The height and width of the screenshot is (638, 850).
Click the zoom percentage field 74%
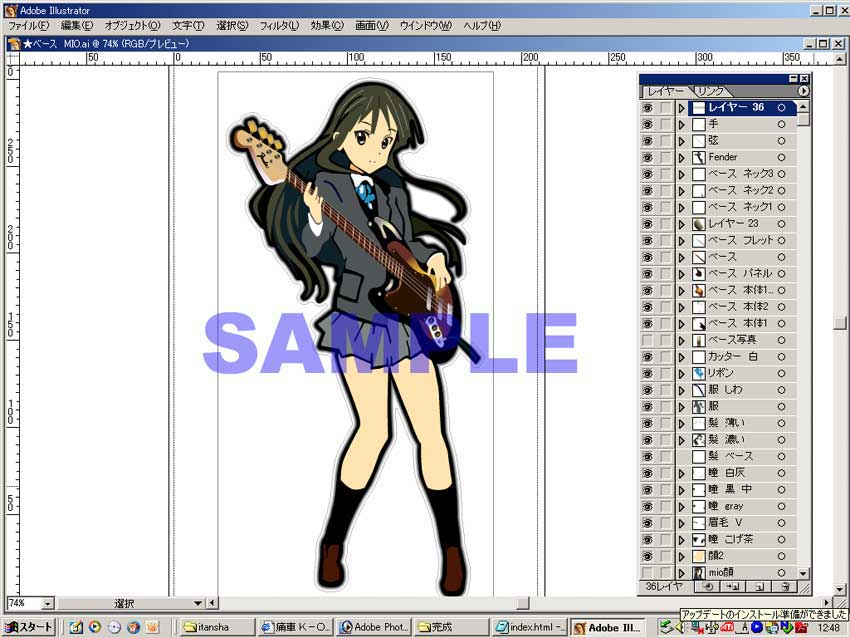pyautogui.click(x=24, y=603)
